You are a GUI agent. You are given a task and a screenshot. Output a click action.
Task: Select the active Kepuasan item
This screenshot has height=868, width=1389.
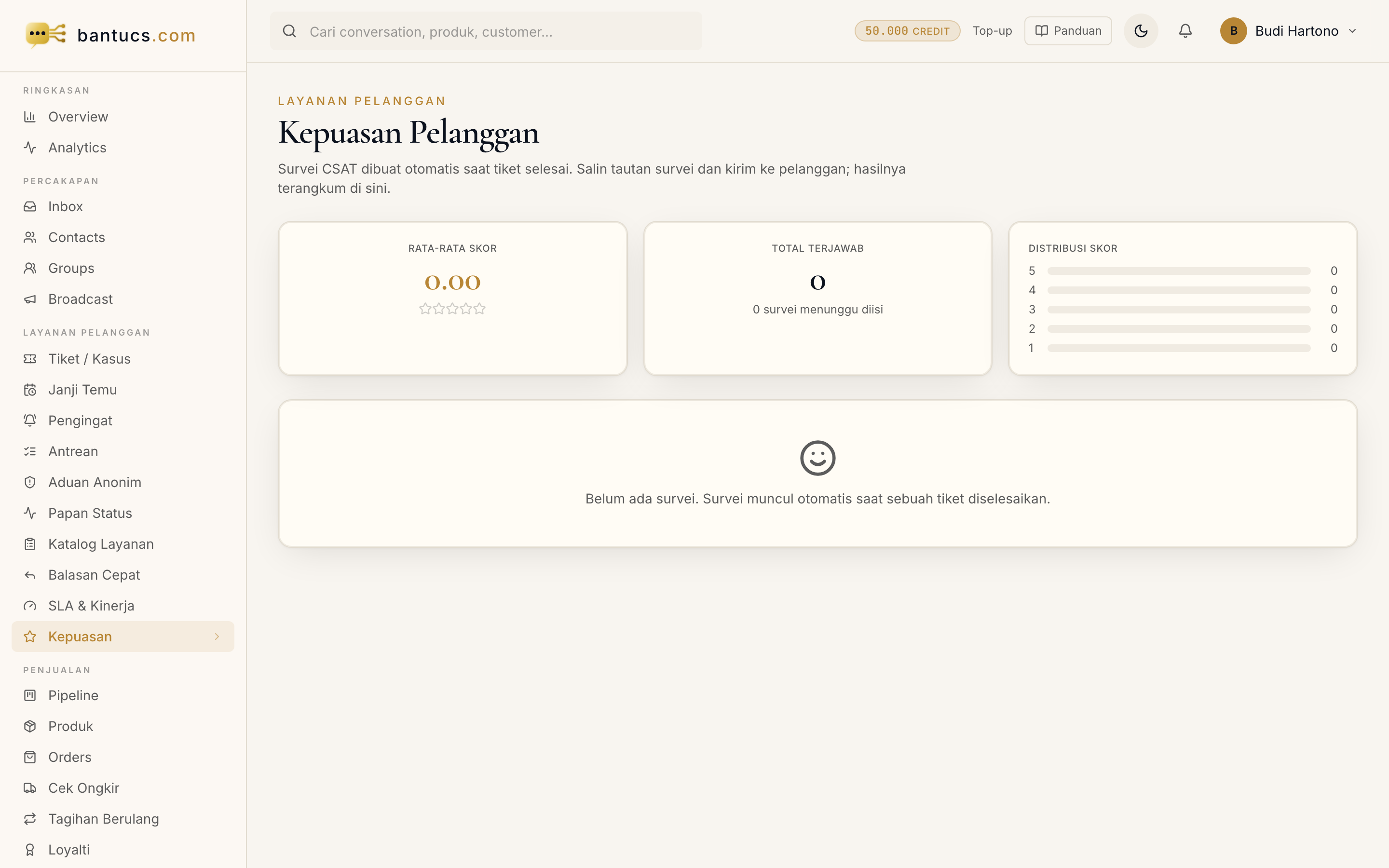[123, 637]
